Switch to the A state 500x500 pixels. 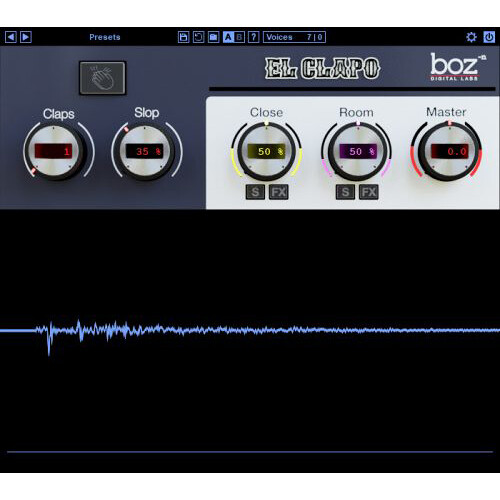228,37
